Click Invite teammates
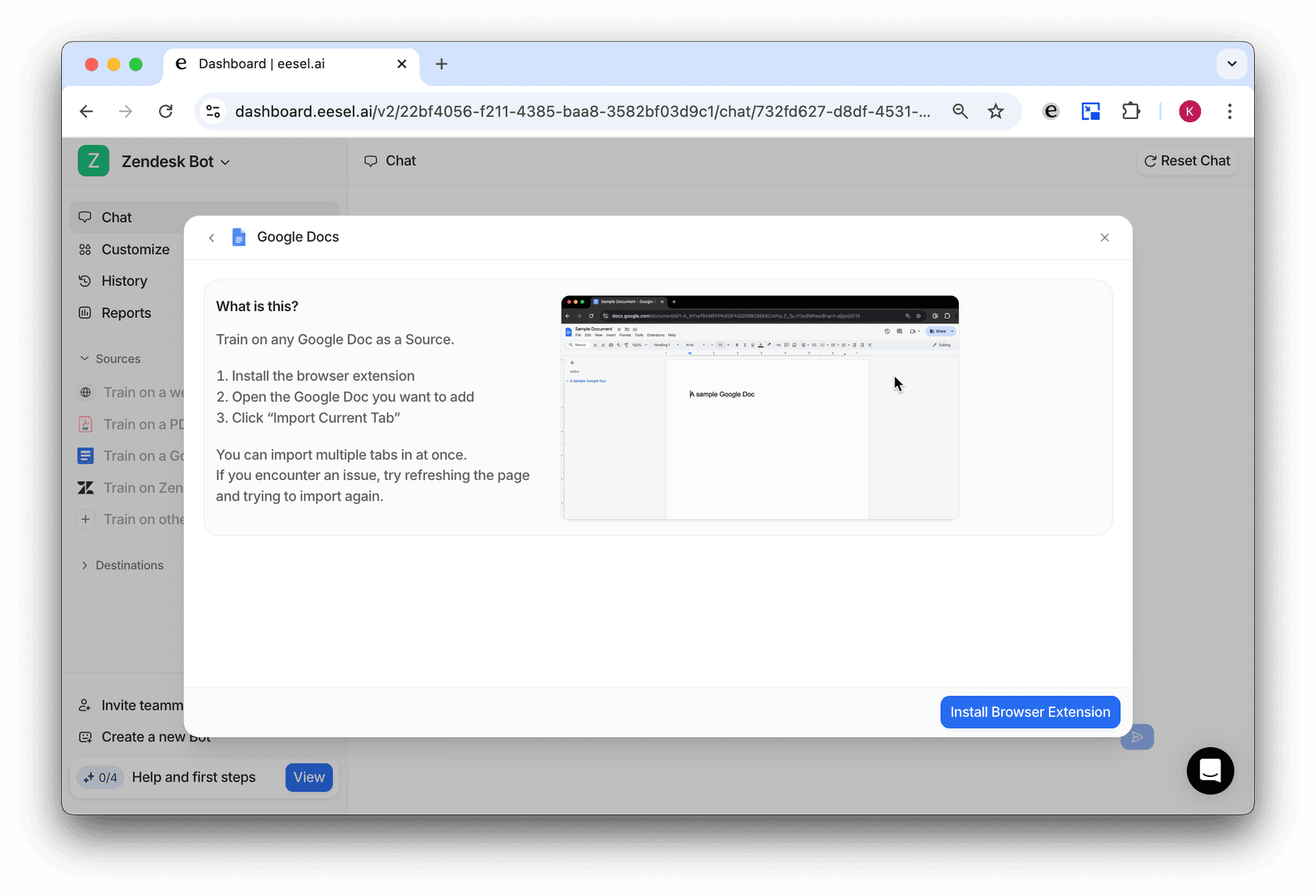The image size is (1316, 896). pos(131,706)
